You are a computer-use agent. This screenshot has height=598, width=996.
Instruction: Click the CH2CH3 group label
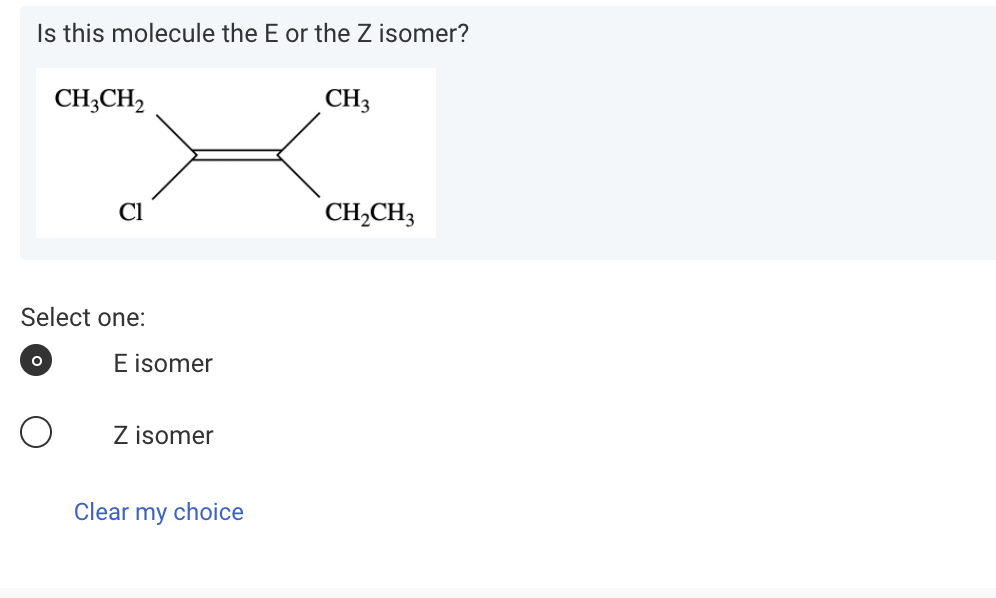369,212
